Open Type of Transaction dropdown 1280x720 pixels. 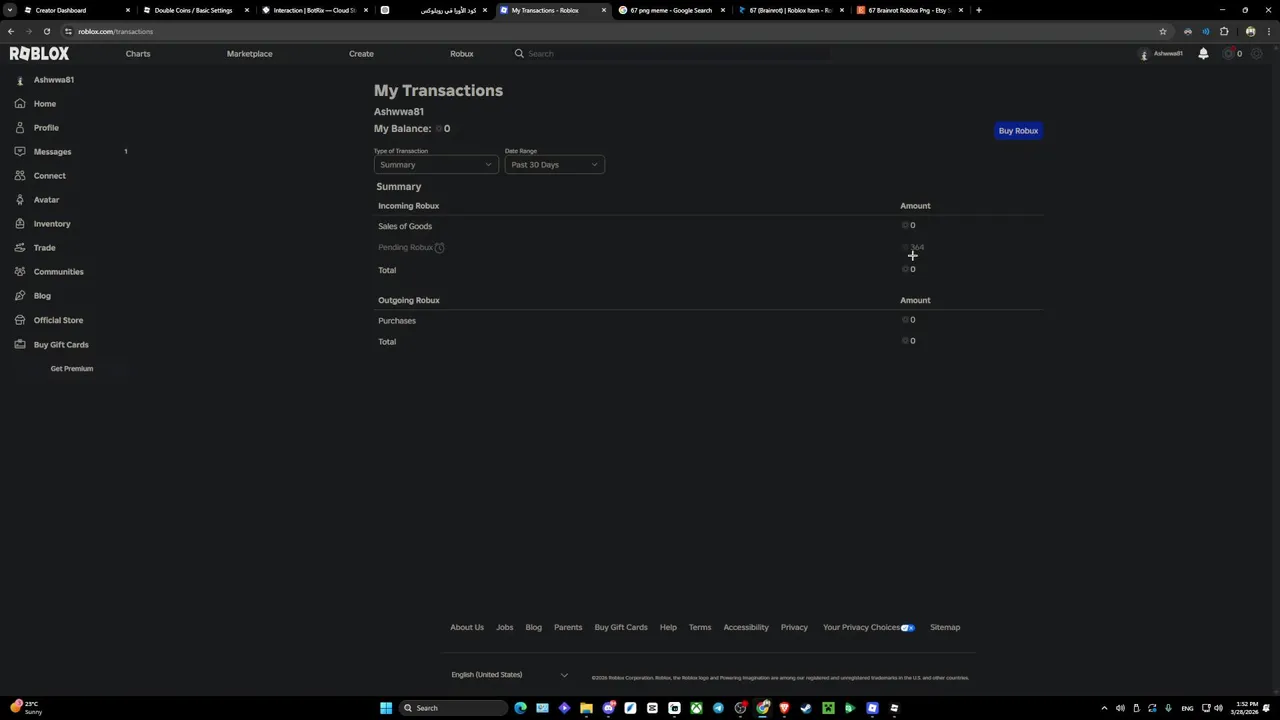coord(435,164)
